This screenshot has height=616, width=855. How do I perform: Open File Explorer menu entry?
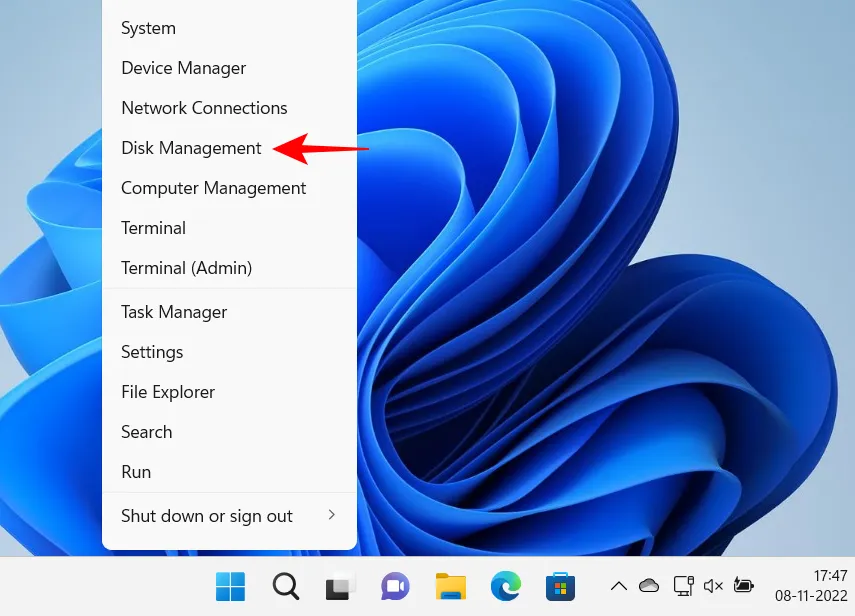pyautogui.click(x=229, y=392)
